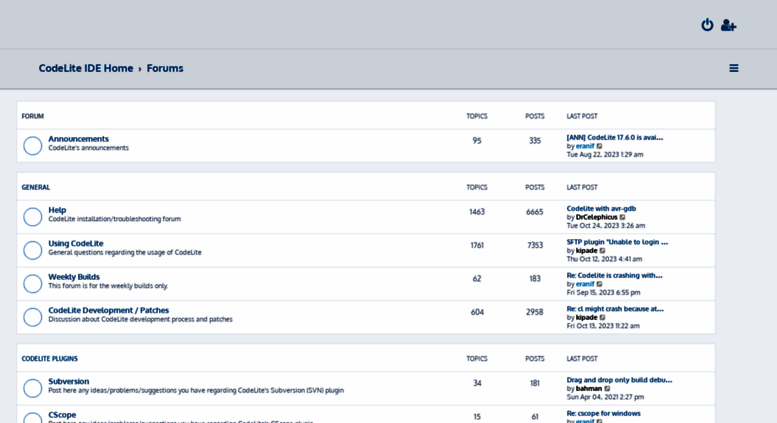Open the CScope plugin forum
The width and height of the screenshot is (777, 423).
[62, 415]
